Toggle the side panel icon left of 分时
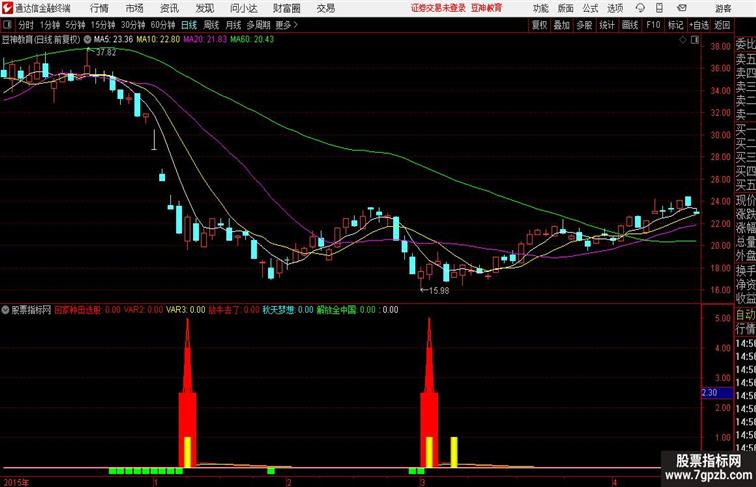 pos(7,25)
